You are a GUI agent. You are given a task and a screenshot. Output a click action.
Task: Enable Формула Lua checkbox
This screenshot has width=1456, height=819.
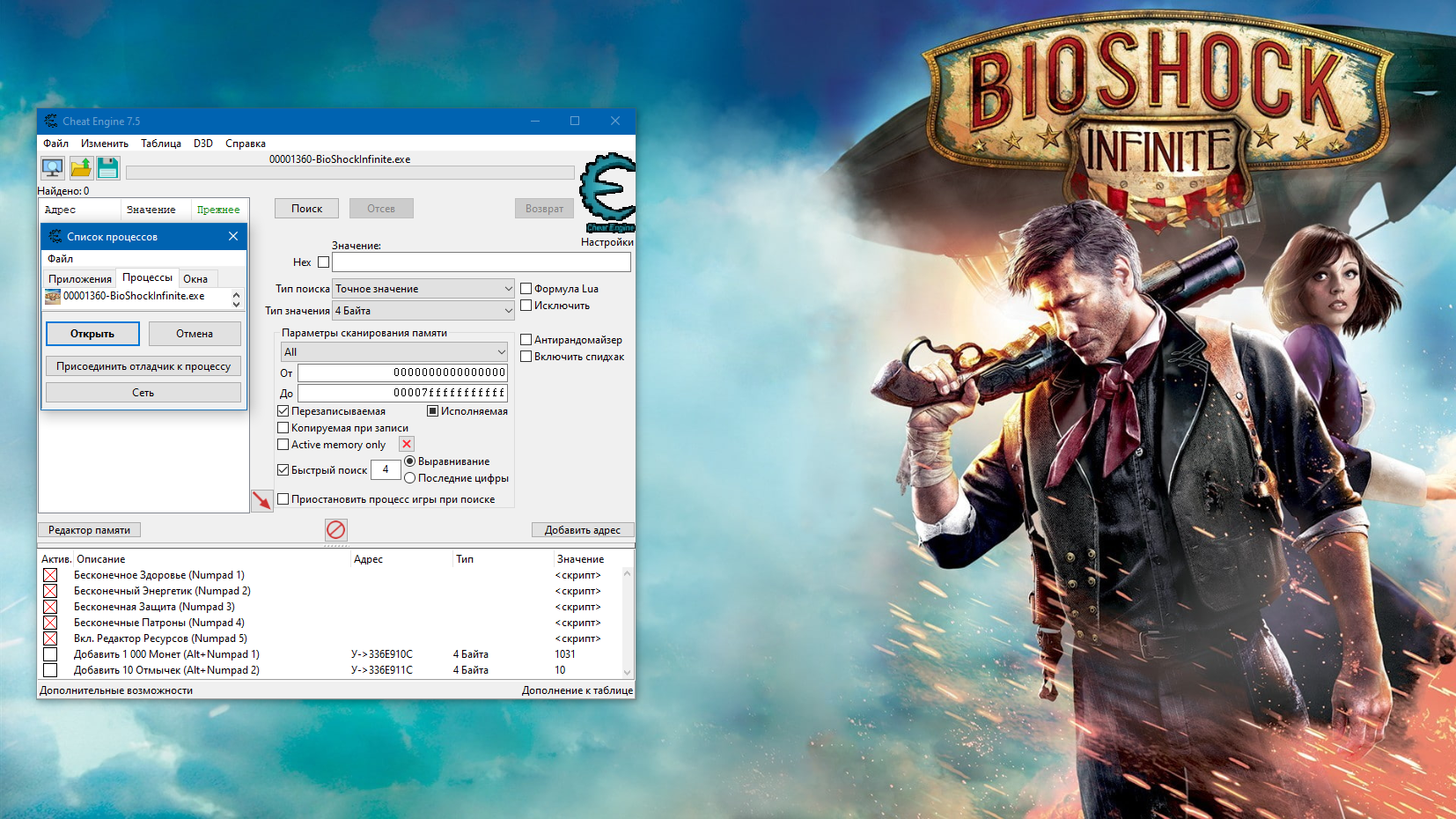click(x=526, y=289)
